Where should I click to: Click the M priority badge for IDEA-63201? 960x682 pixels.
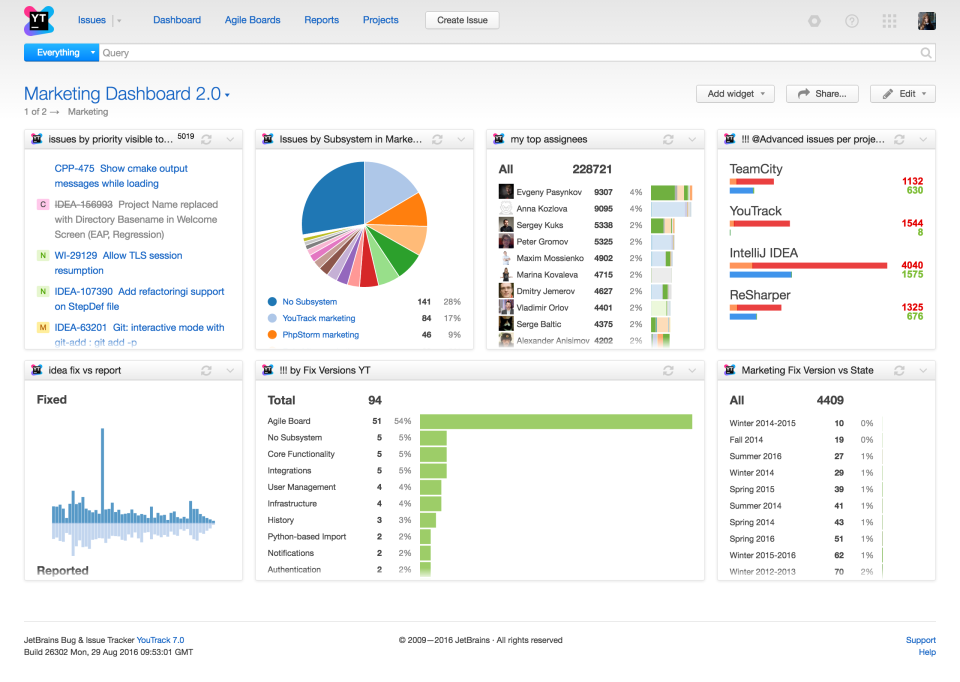coord(43,328)
